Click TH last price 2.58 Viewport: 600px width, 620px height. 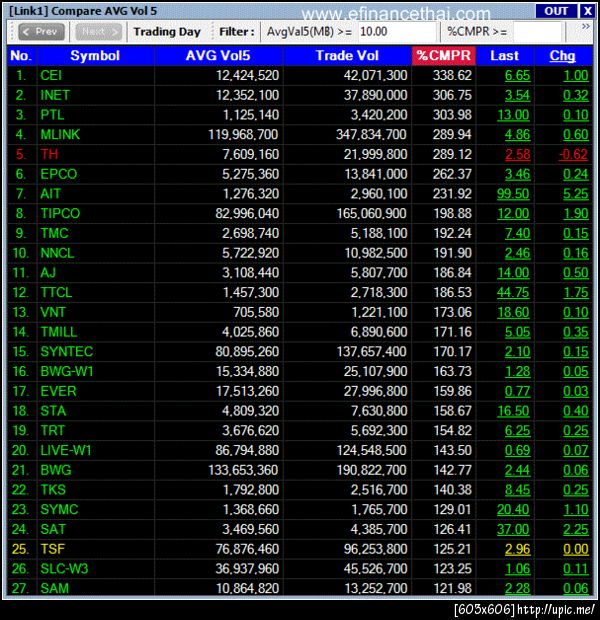[x=517, y=154]
